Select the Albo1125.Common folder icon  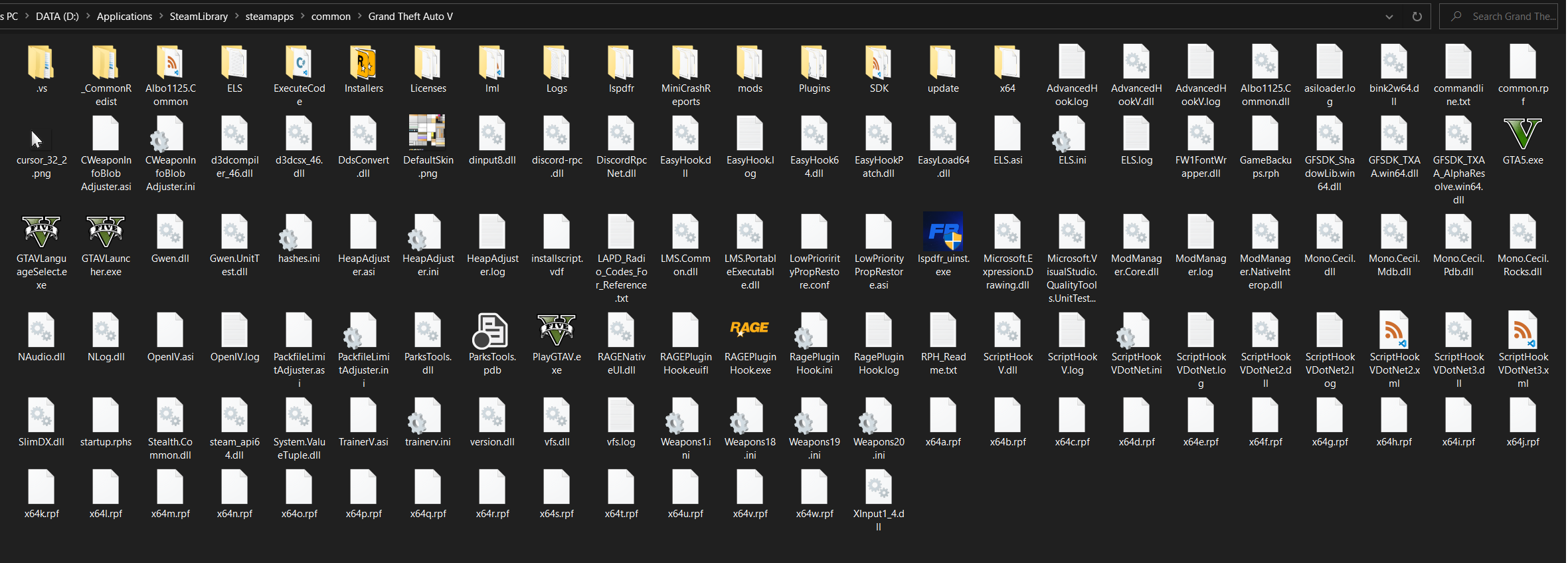(x=170, y=63)
